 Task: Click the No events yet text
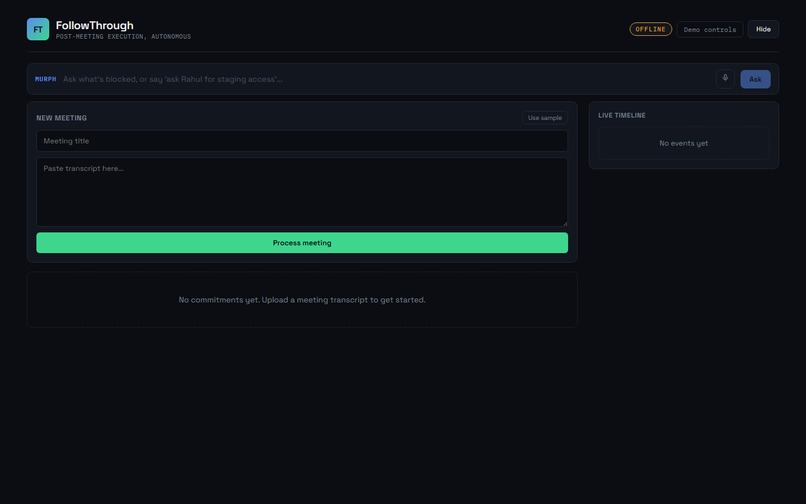(x=683, y=143)
